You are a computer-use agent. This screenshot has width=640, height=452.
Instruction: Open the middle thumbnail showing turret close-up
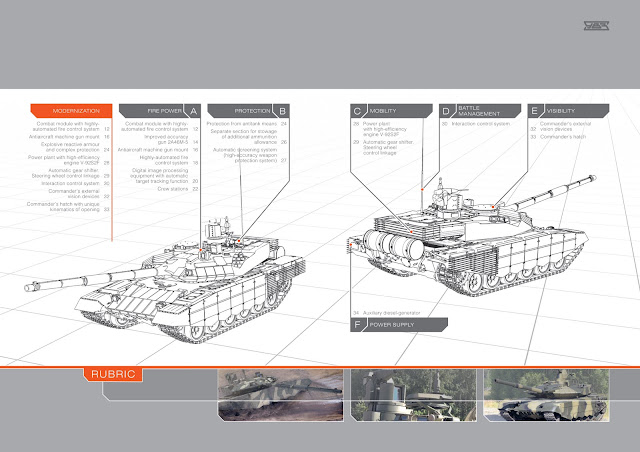[413, 395]
